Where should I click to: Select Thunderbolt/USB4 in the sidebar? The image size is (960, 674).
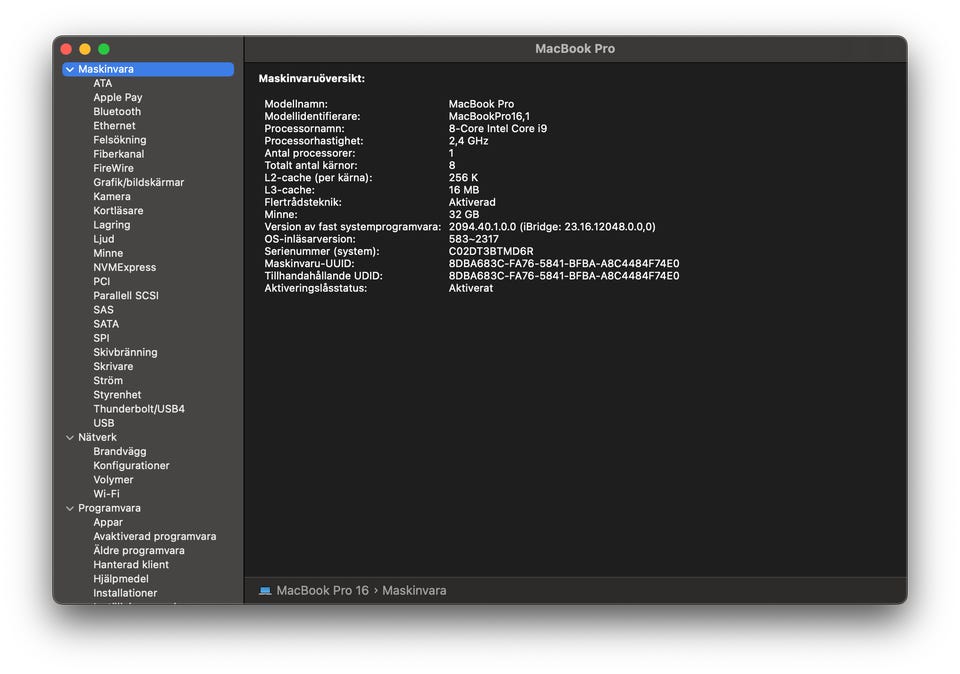138,409
